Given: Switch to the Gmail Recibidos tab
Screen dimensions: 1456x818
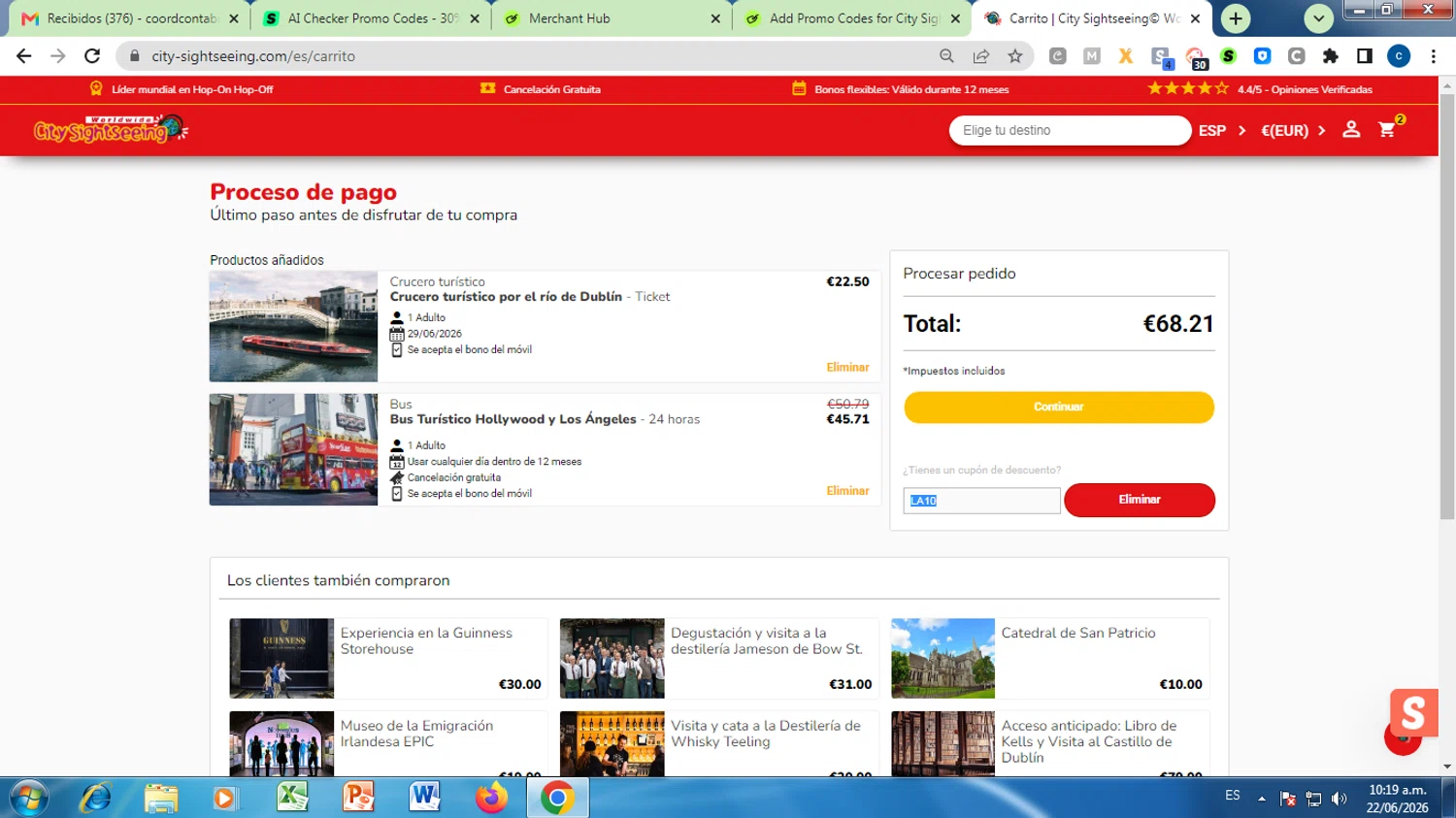Looking at the screenshot, I should pyautogui.click(x=131, y=18).
